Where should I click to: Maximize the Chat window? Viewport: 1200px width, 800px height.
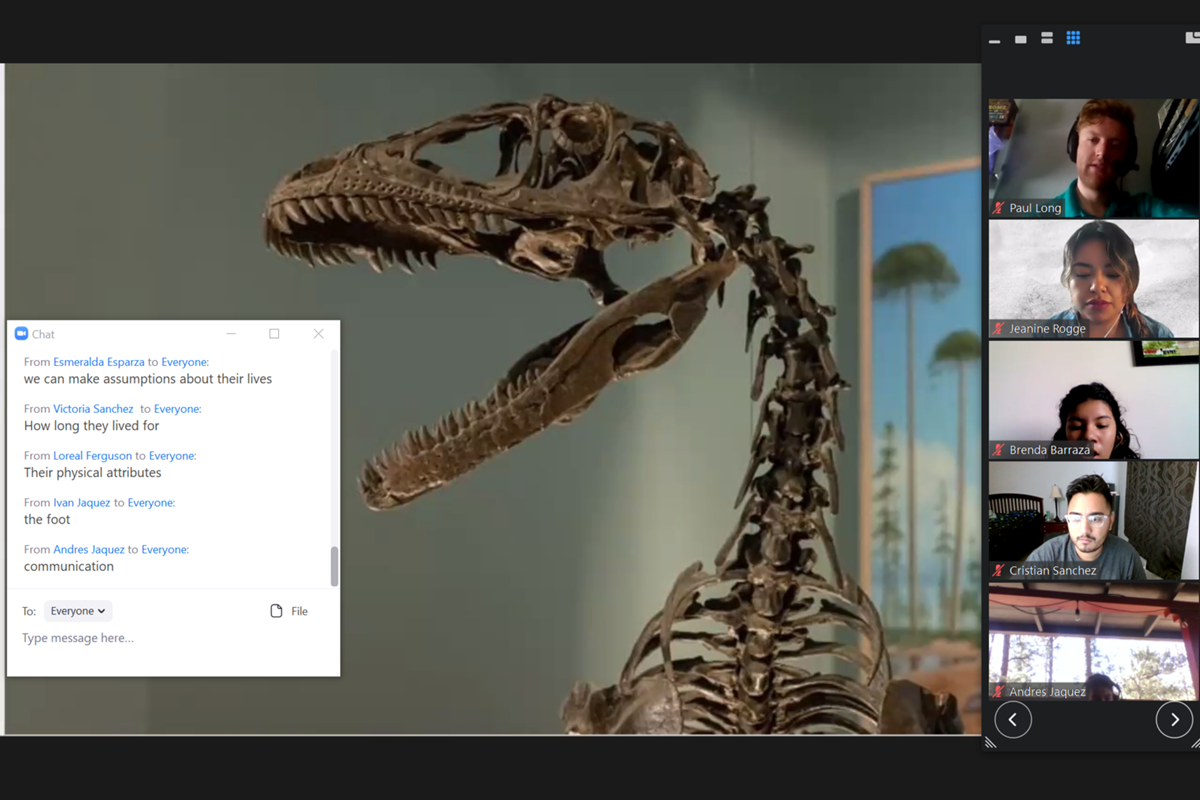[274, 334]
